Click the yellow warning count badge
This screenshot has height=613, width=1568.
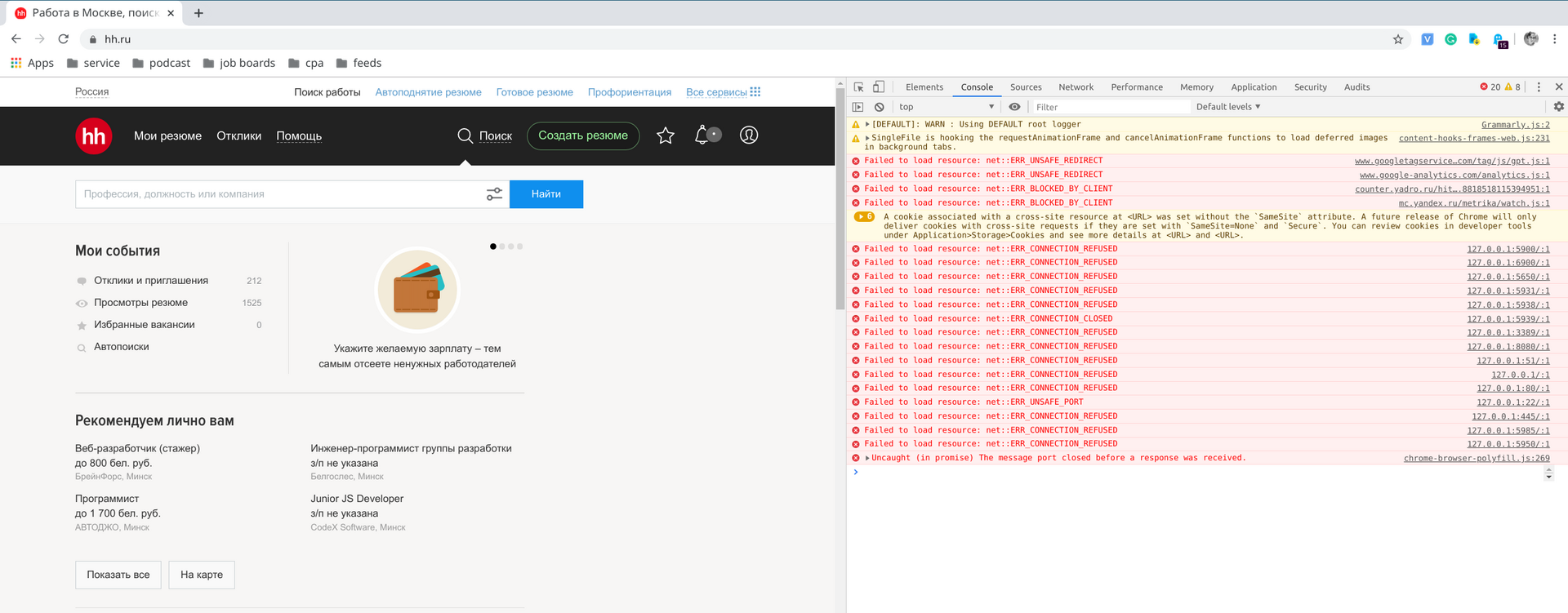[1512, 87]
